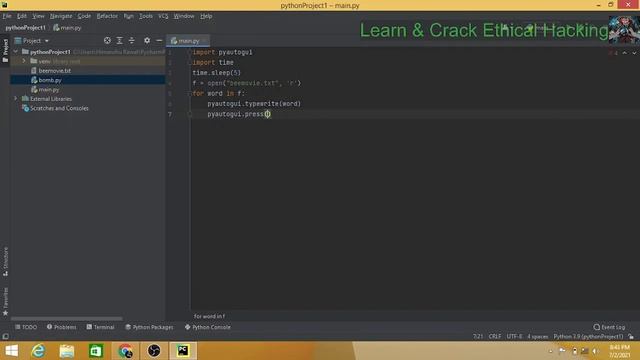Open Windows Start button
This screenshot has height=360, width=640.
11,351
